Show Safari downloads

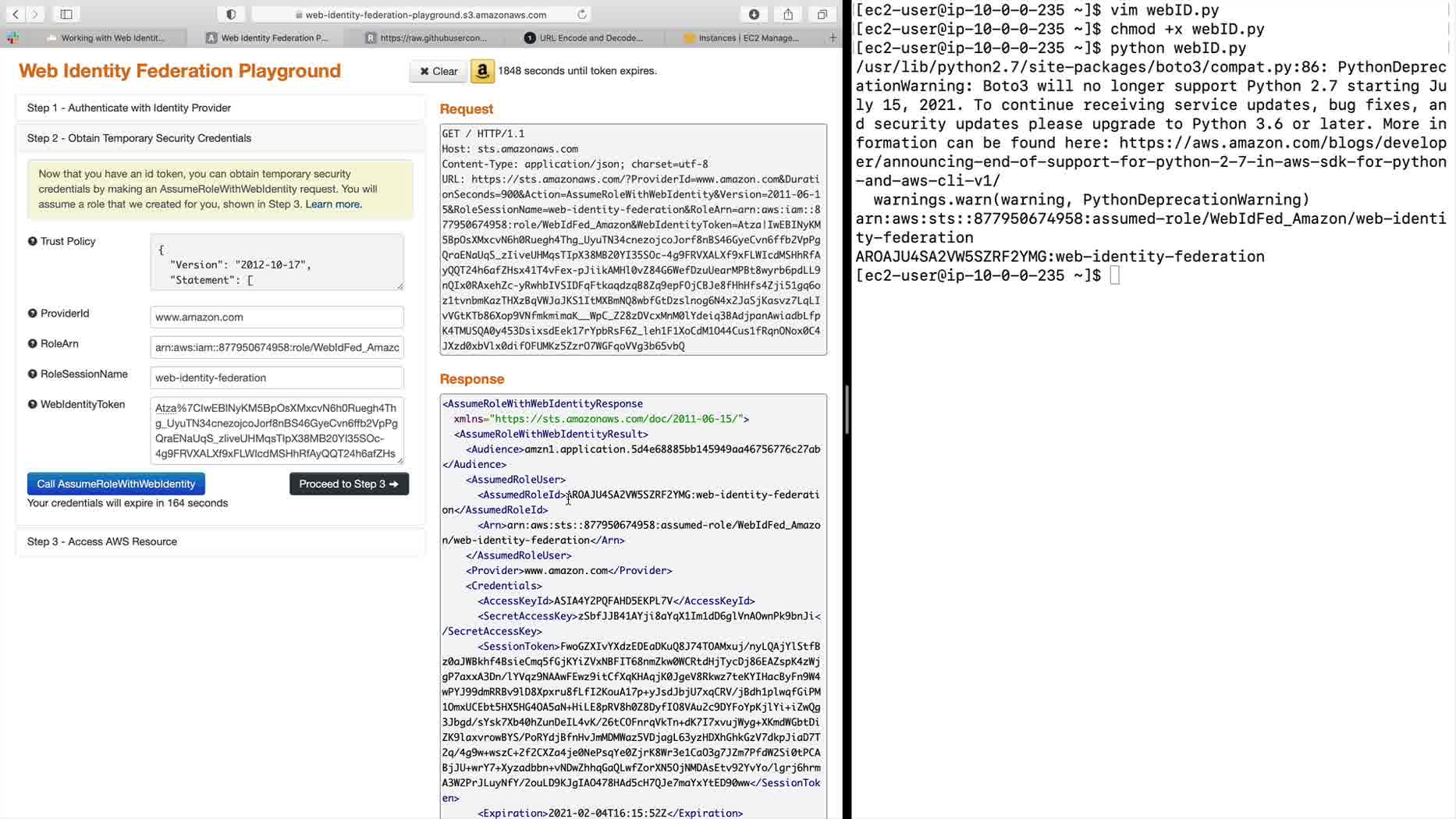(754, 14)
